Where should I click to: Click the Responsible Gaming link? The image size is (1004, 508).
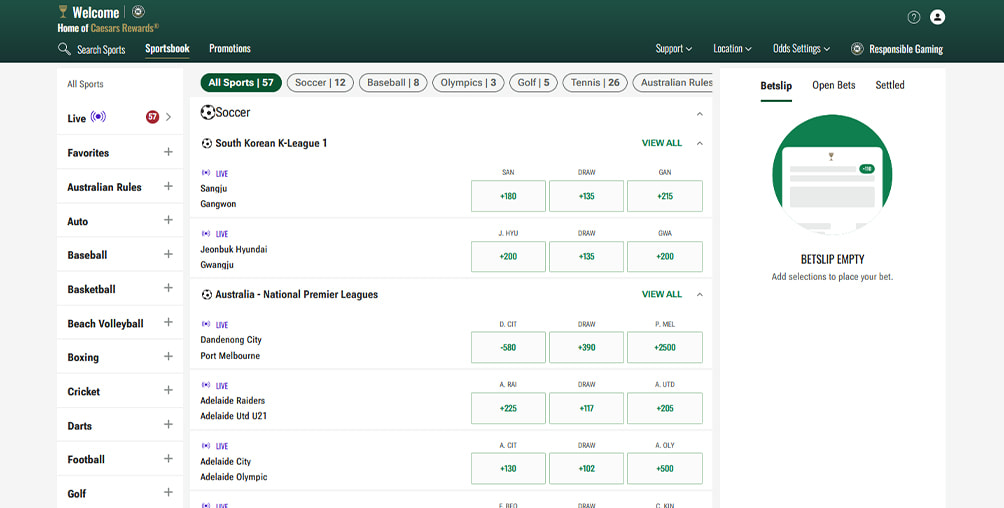(x=905, y=49)
